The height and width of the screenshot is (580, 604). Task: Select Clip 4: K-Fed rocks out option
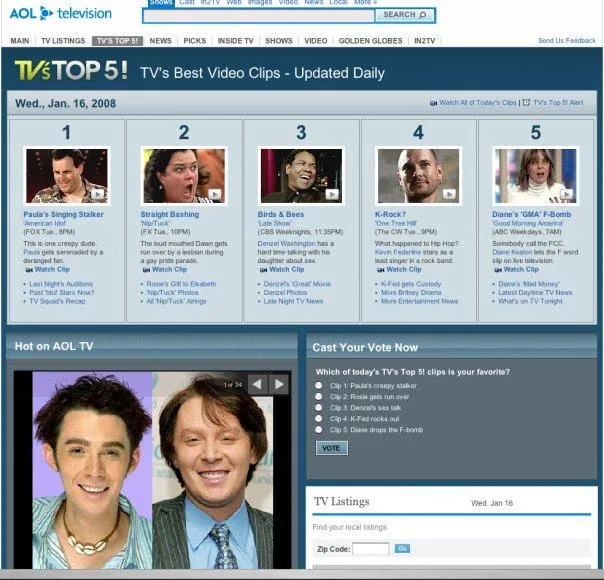point(319,418)
